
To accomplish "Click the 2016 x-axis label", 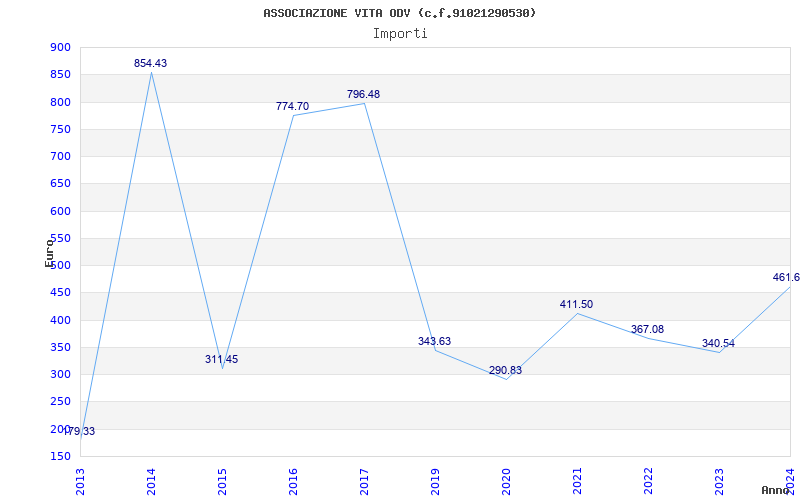I will point(293,482).
